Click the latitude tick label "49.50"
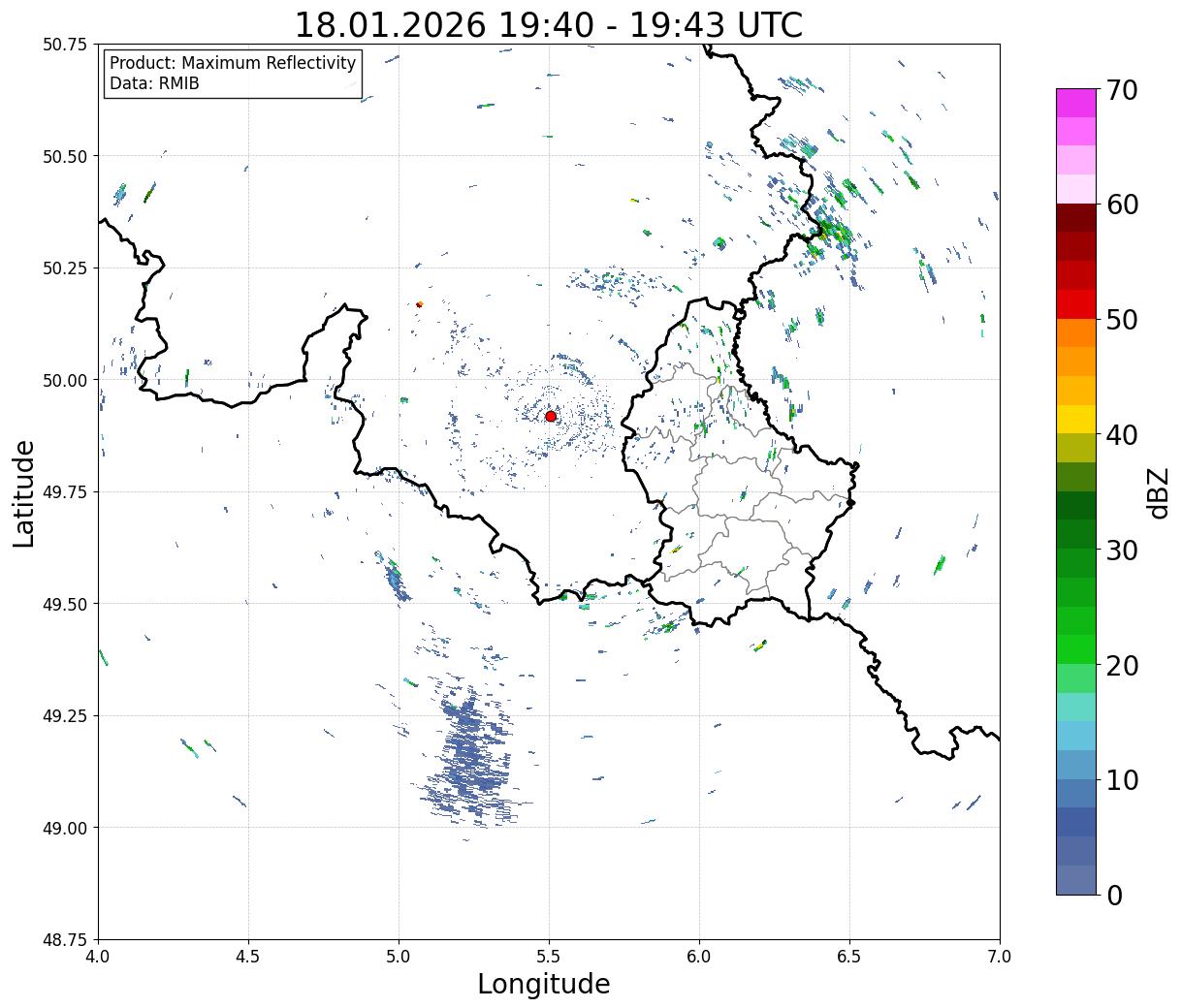 point(65,604)
